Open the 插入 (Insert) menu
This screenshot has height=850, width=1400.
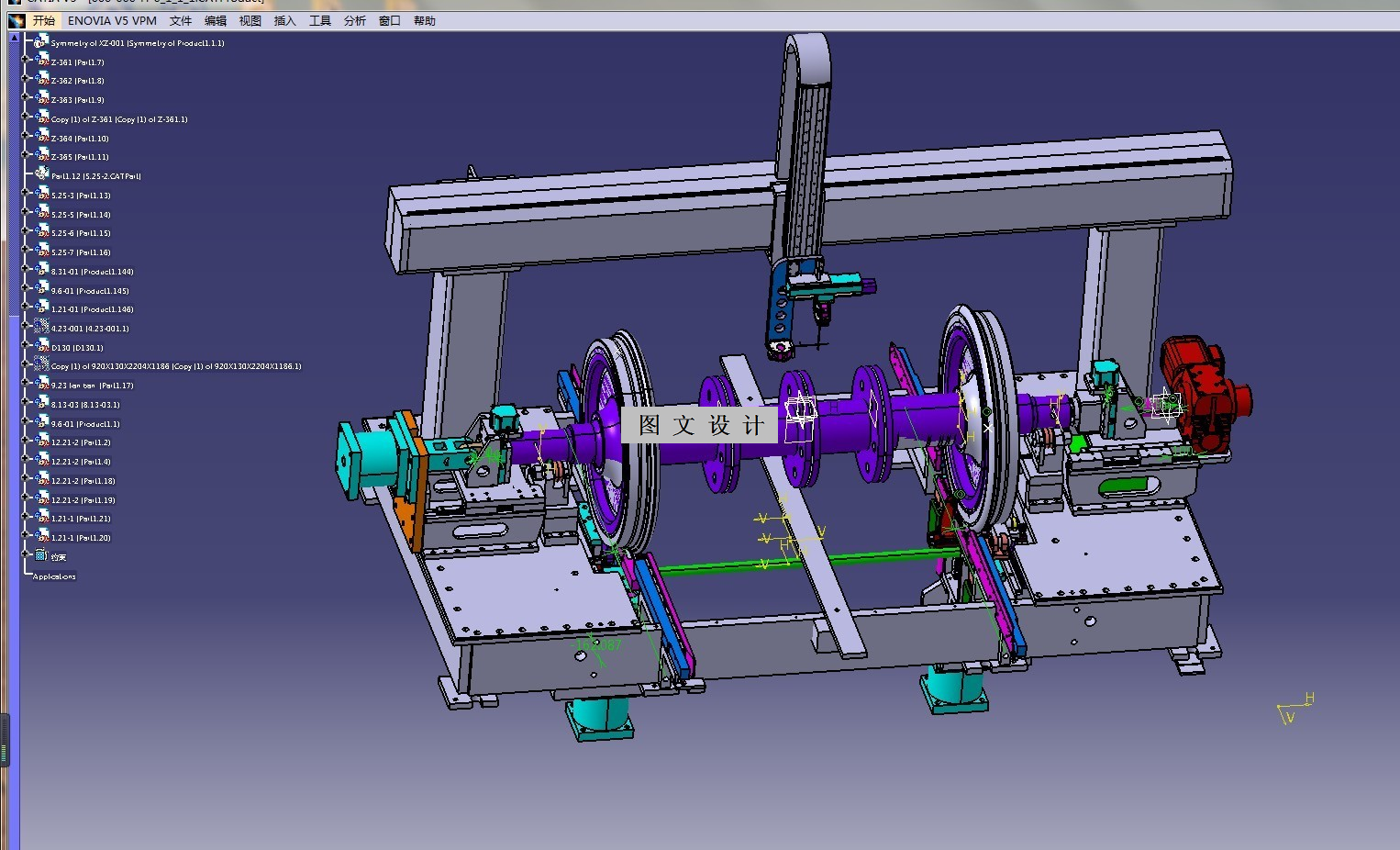coord(285,20)
